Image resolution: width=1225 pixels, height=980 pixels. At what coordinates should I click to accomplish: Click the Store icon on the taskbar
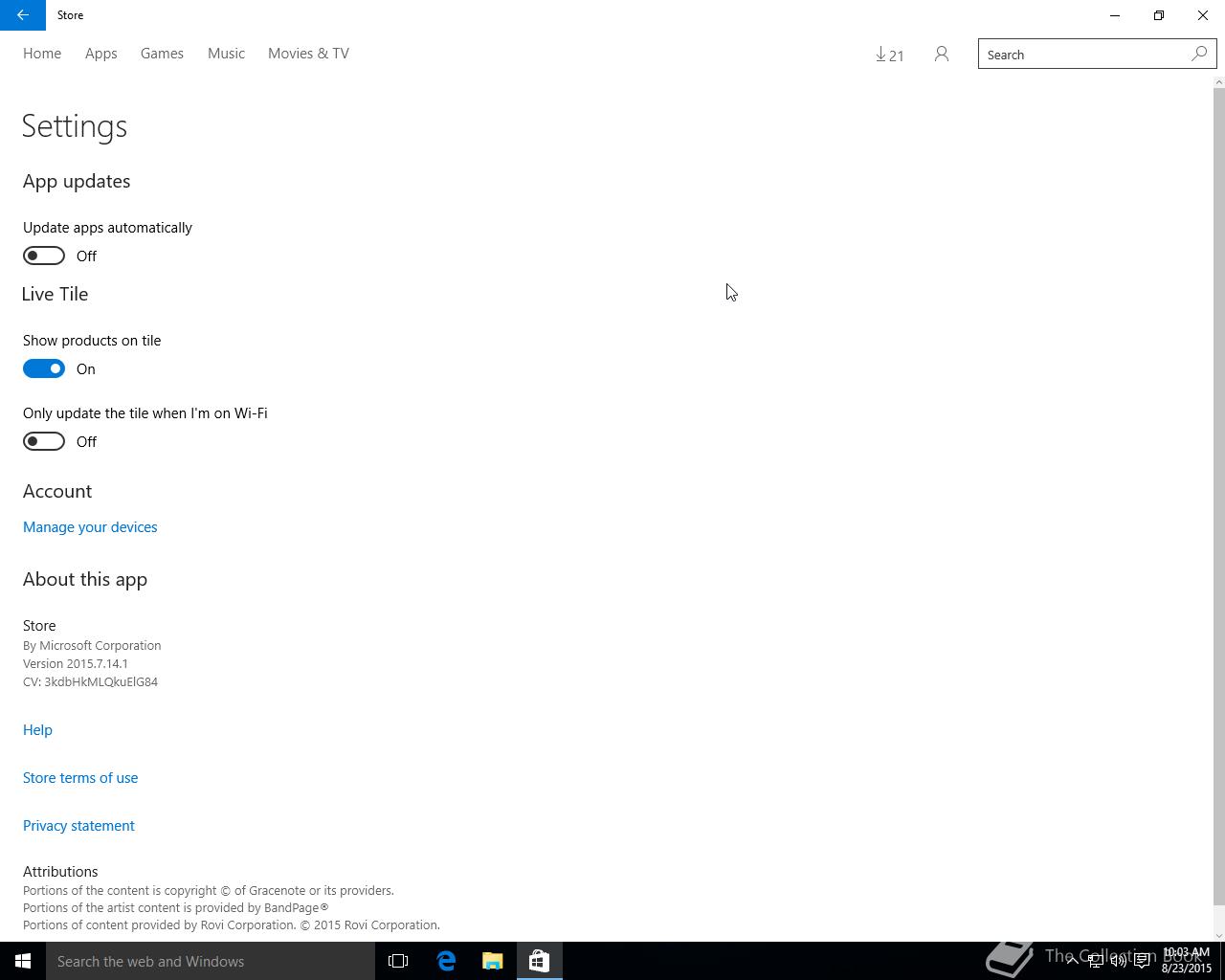click(x=539, y=961)
